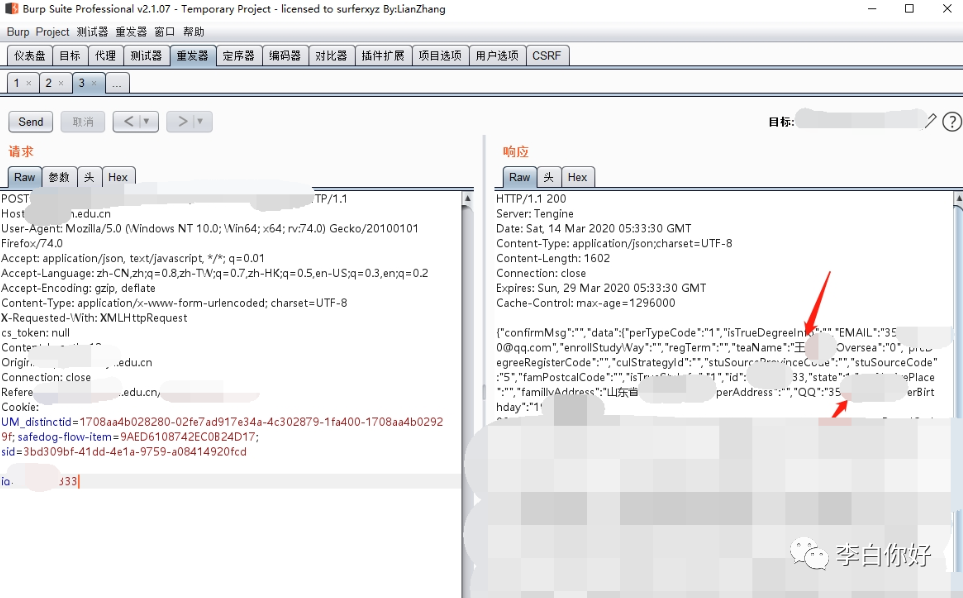Viewport: 963px width, 598px height.
Task: Click the request pane scroll-up arrow
Action: point(467,198)
